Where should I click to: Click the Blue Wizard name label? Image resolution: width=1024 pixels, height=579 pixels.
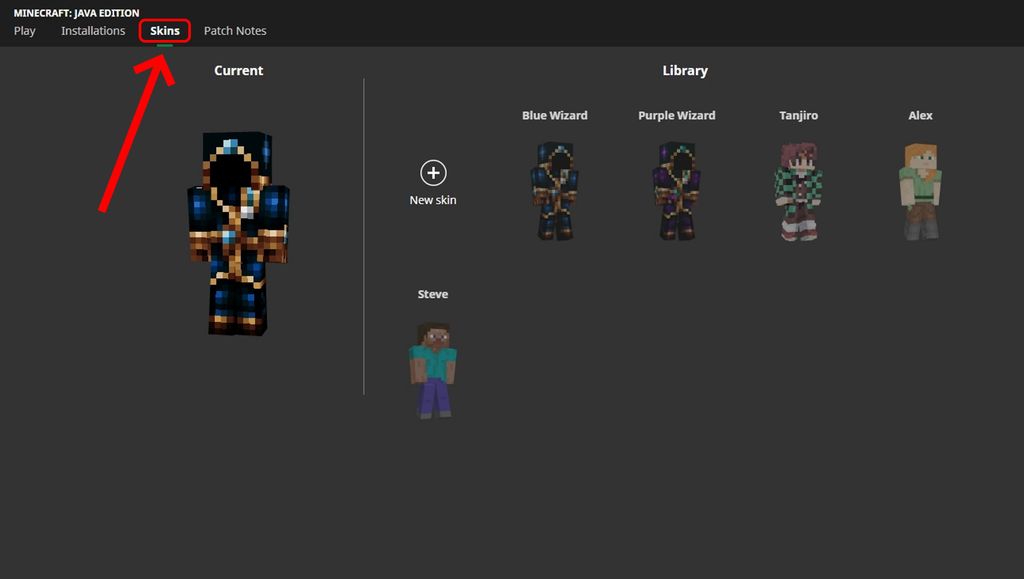click(x=554, y=115)
